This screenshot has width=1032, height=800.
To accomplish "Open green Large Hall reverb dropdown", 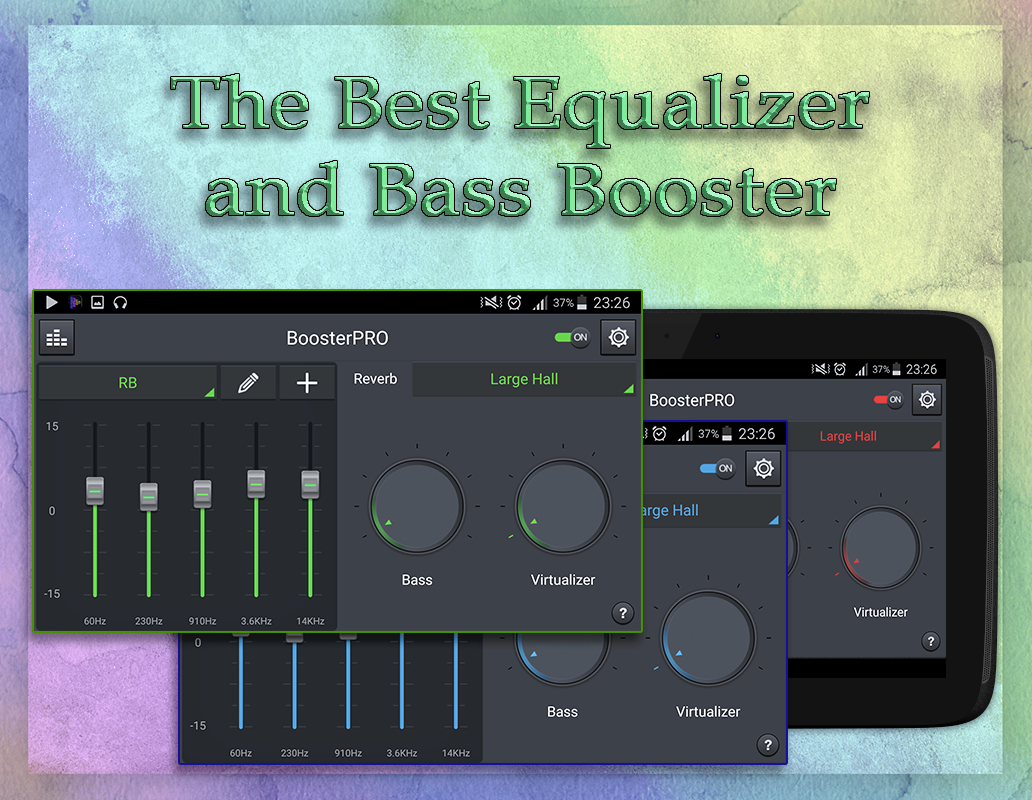I will click(524, 379).
